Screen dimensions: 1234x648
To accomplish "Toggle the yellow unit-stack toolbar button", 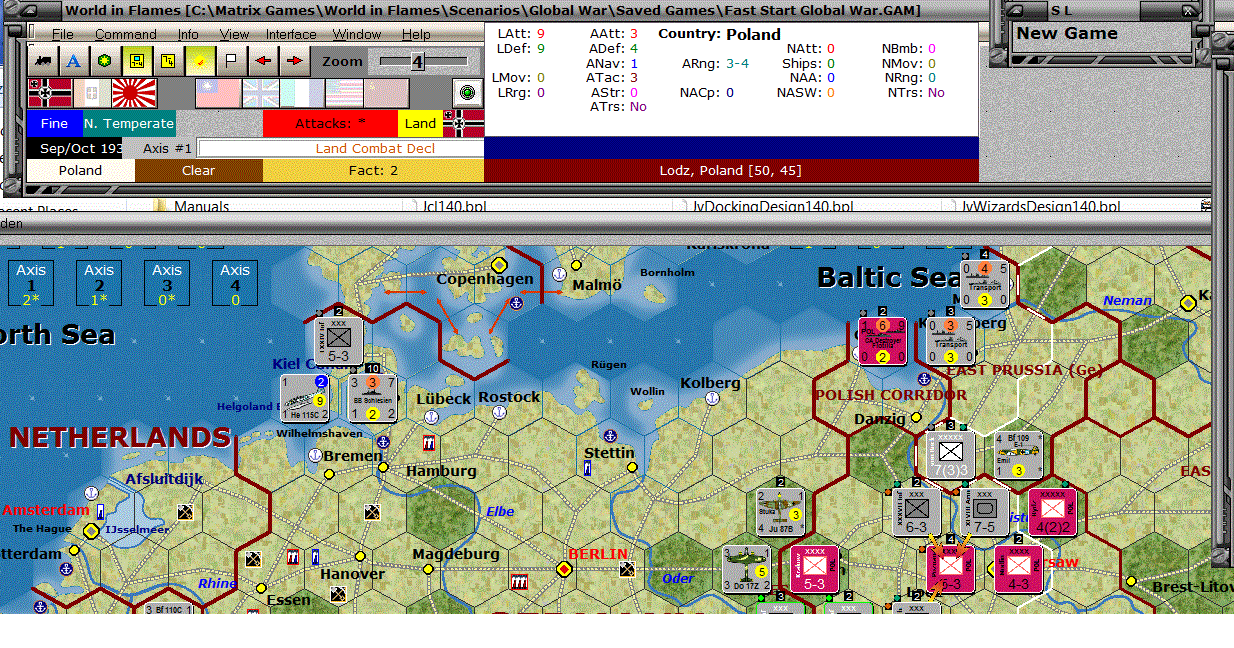I will tap(136, 61).
